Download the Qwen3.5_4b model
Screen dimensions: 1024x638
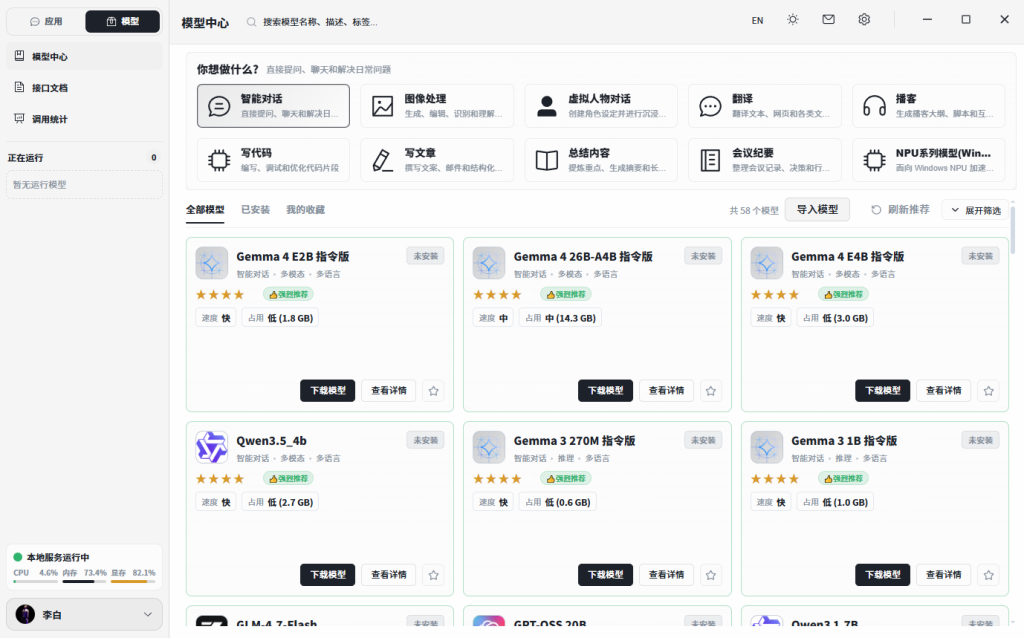click(328, 575)
